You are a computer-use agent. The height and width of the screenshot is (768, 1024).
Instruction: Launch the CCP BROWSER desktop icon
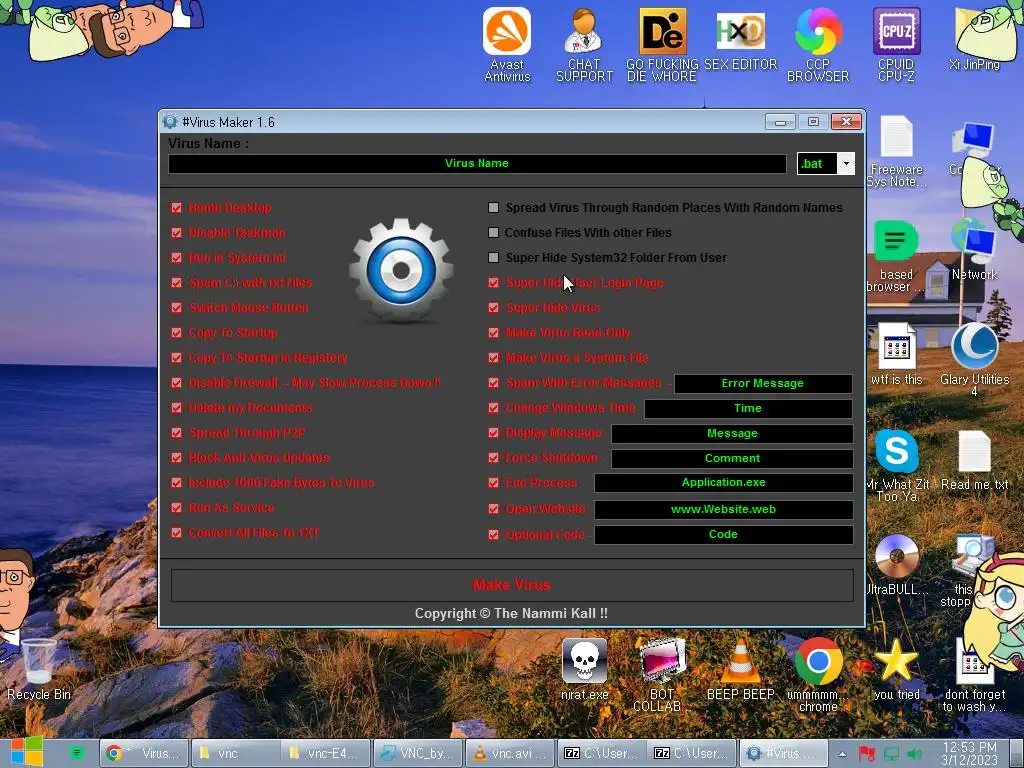click(x=818, y=44)
